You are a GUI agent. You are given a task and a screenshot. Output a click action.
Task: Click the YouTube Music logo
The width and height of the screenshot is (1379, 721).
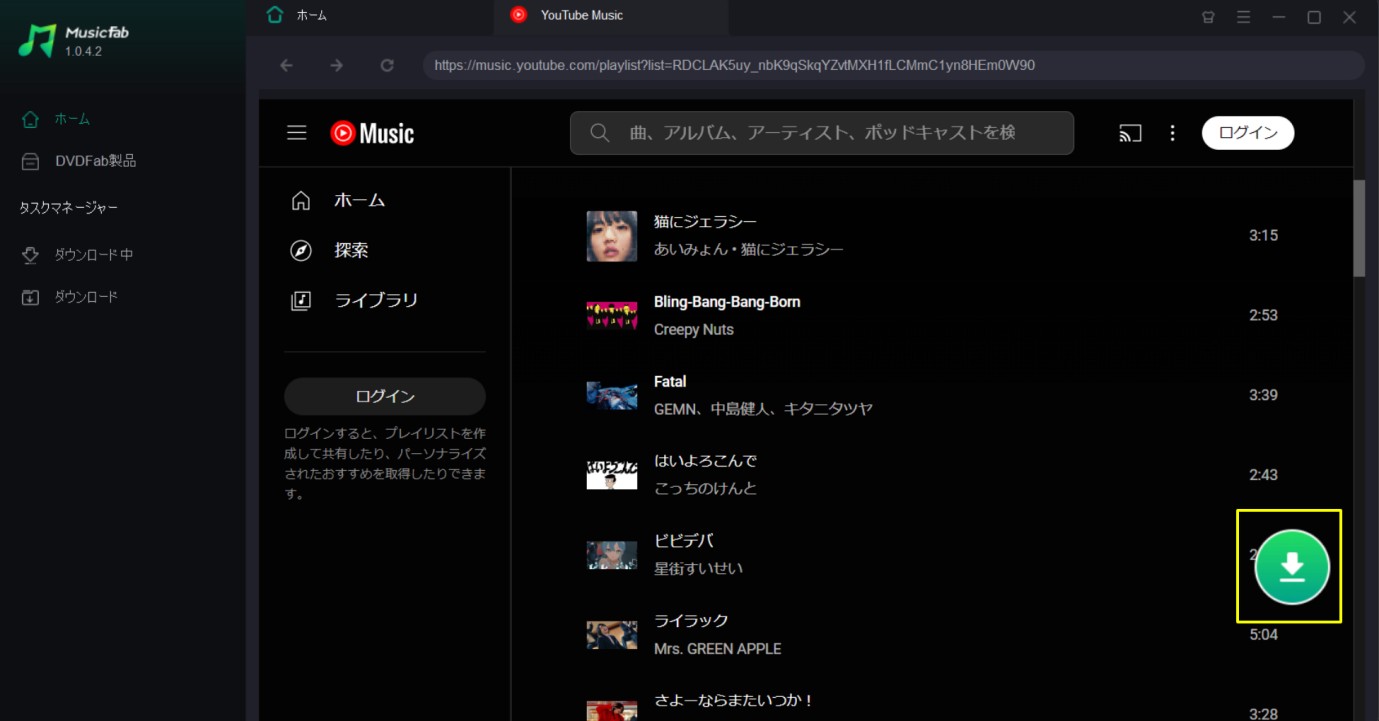[x=372, y=133]
